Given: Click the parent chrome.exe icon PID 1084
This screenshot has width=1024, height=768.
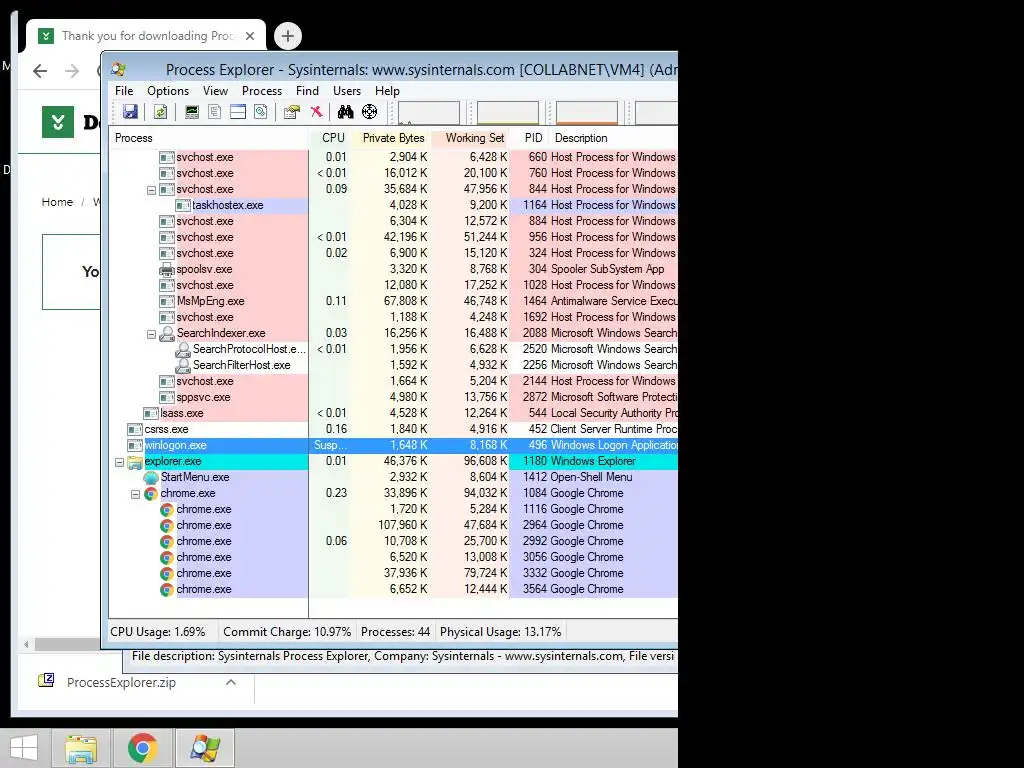Looking at the screenshot, I should pos(151,494).
